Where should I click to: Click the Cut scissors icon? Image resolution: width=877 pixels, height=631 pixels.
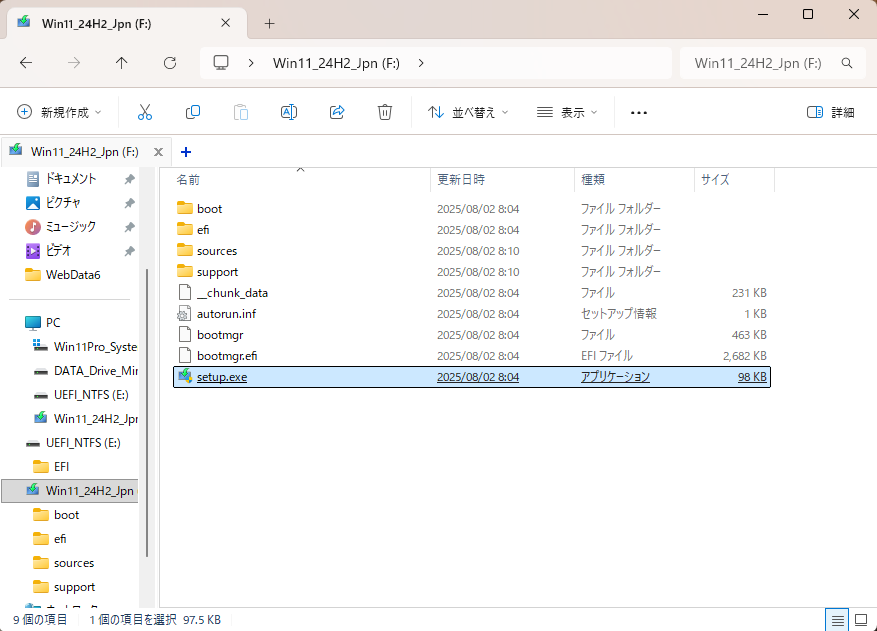tap(145, 112)
